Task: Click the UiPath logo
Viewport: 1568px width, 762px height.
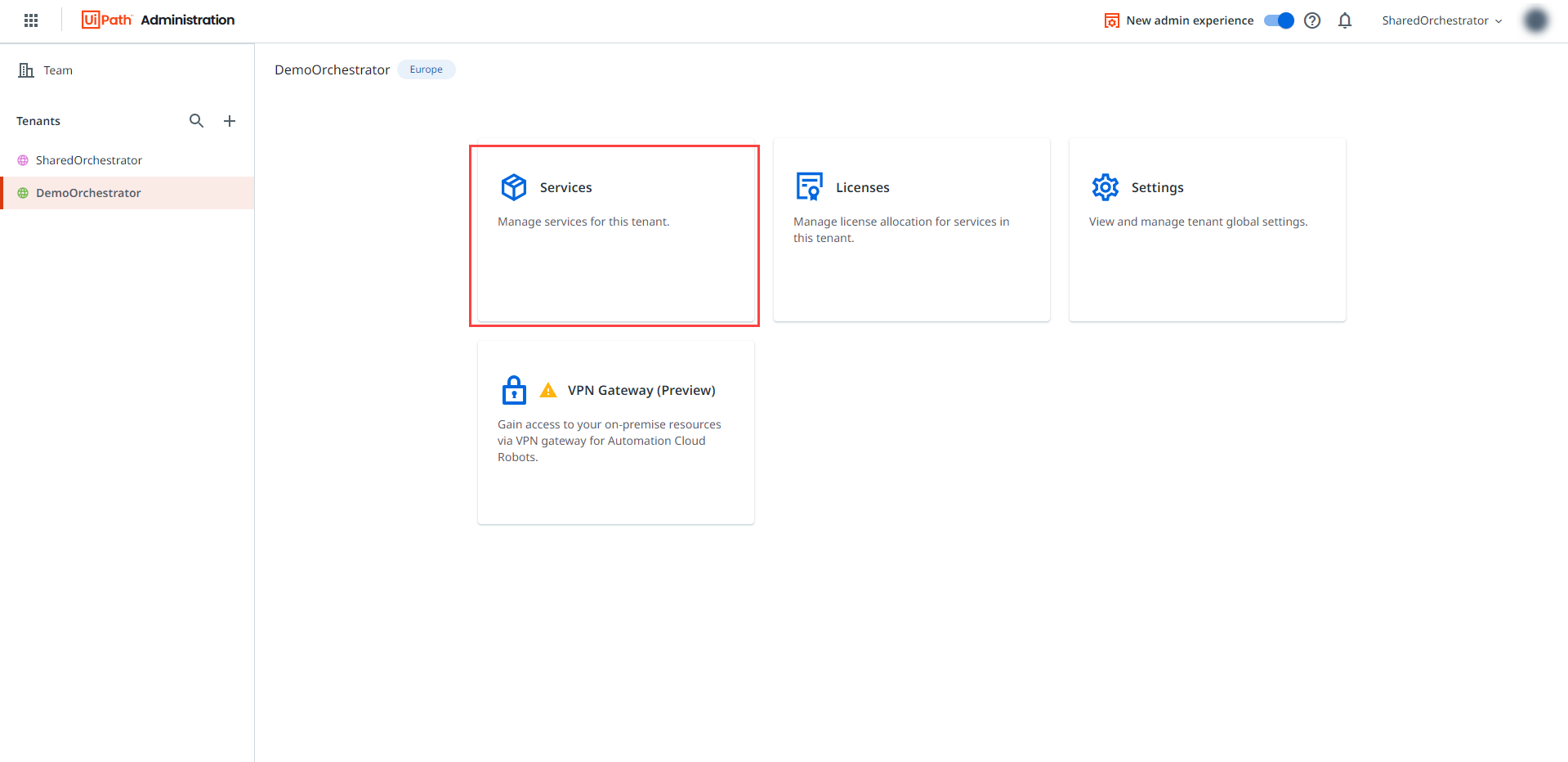Action: click(x=106, y=20)
